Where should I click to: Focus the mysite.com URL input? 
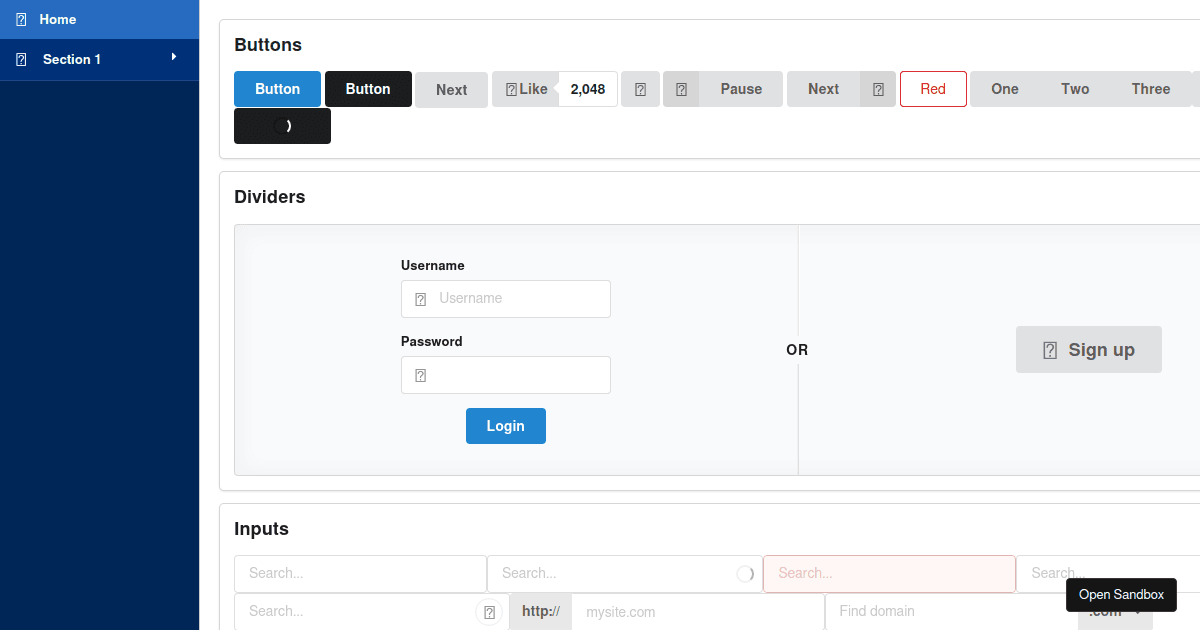point(698,612)
